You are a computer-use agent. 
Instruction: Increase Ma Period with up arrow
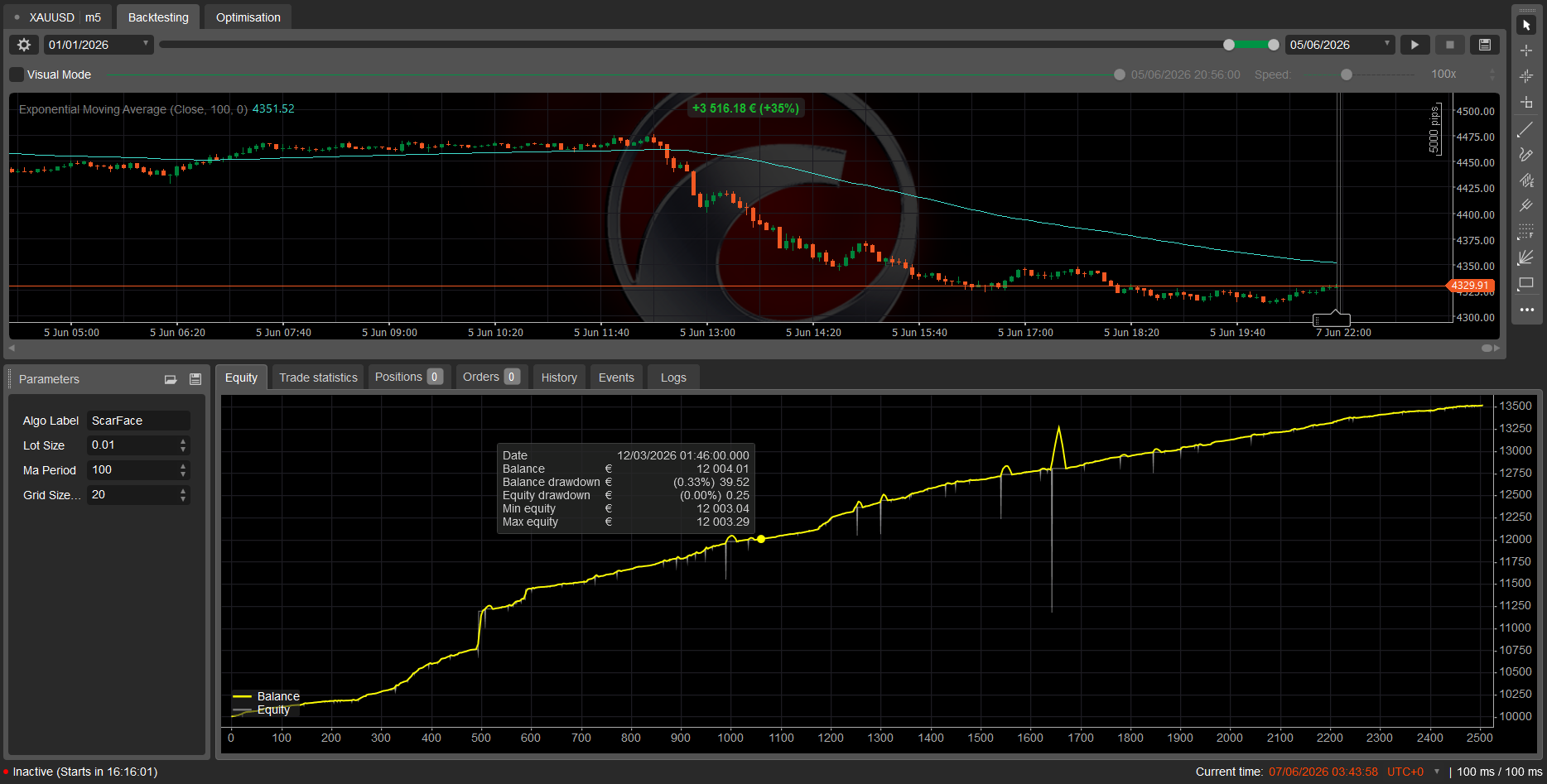(x=183, y=466)
